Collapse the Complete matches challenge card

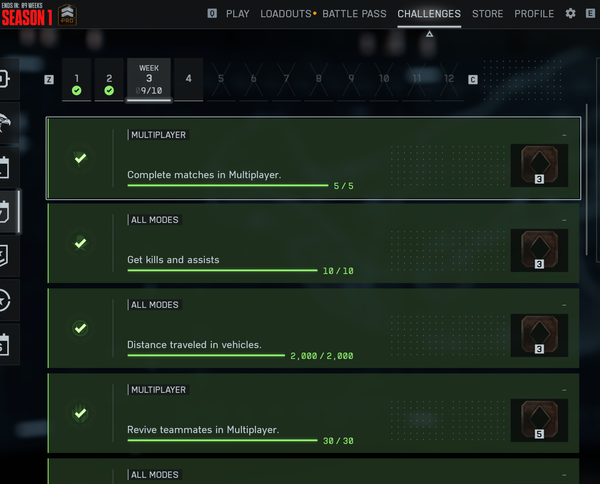(x=564, y=135)
